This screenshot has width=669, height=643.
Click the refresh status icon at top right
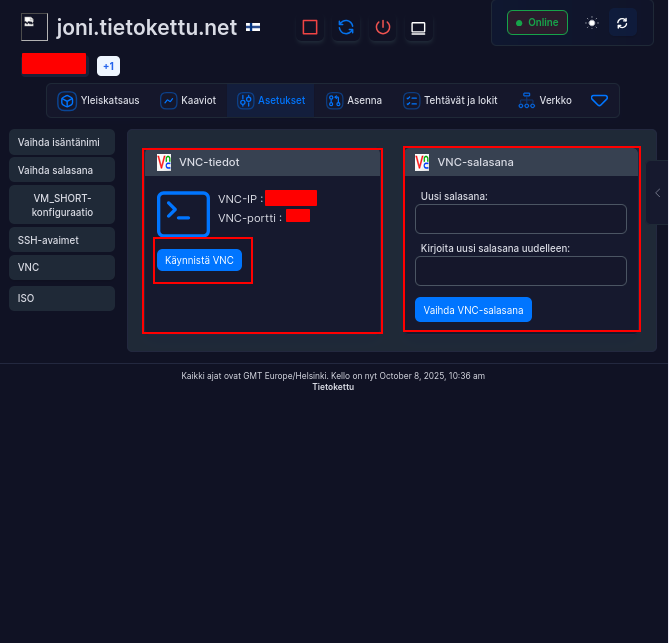coord(622,22)
